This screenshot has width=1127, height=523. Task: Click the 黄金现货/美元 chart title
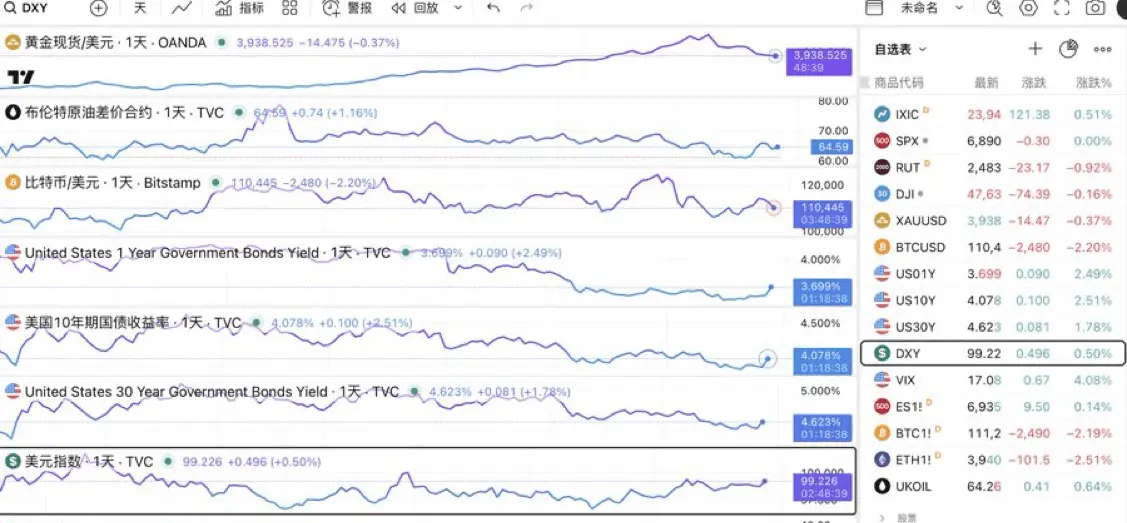coord(115,42)
